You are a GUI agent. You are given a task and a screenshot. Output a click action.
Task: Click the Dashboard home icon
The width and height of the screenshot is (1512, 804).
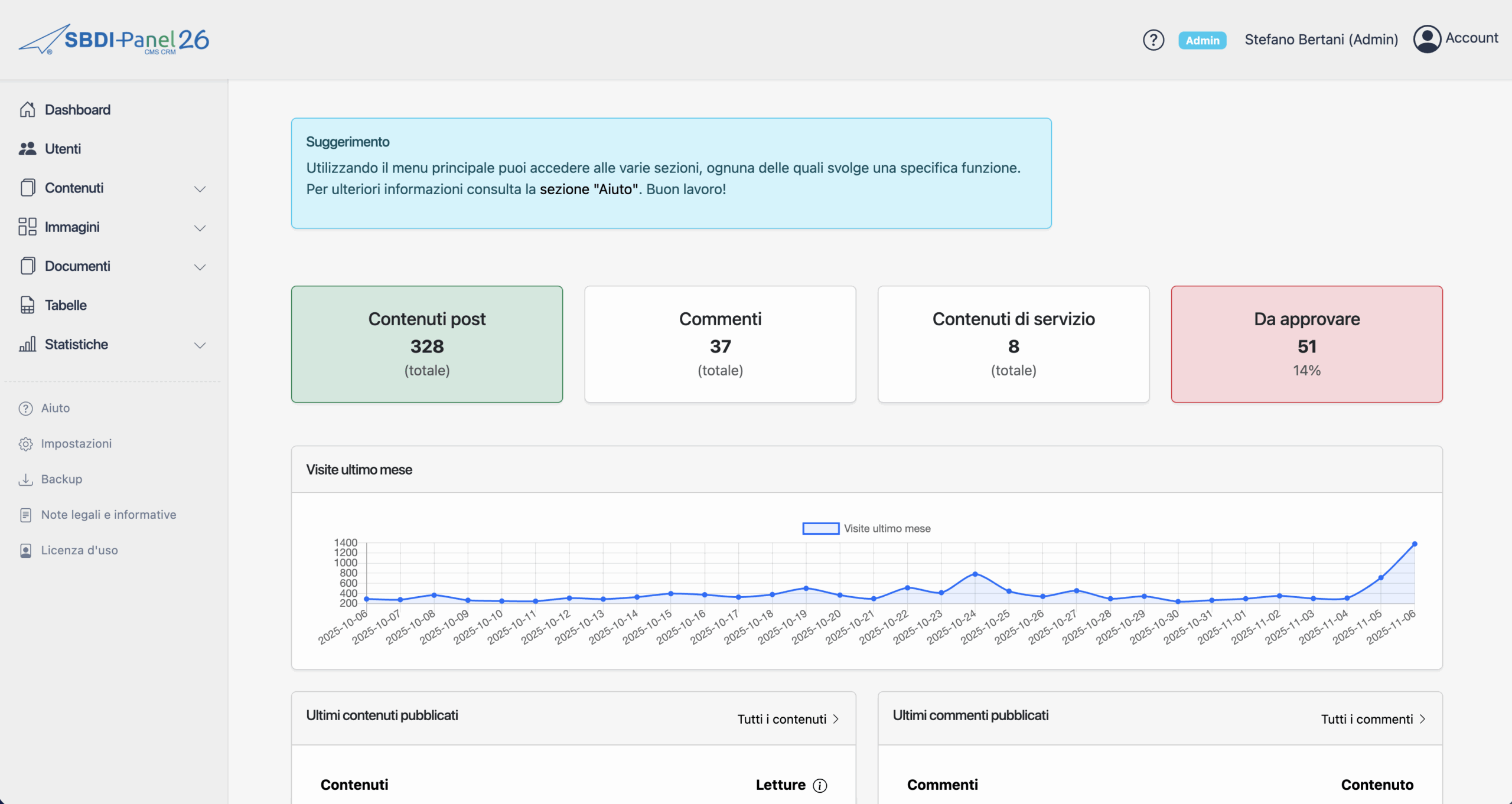27,110
